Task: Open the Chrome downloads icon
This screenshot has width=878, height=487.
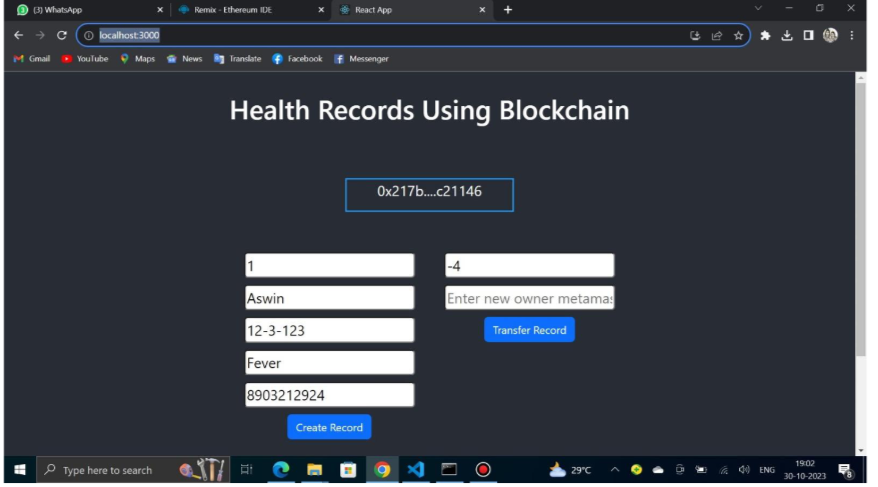Action: [x=787, y=35]
